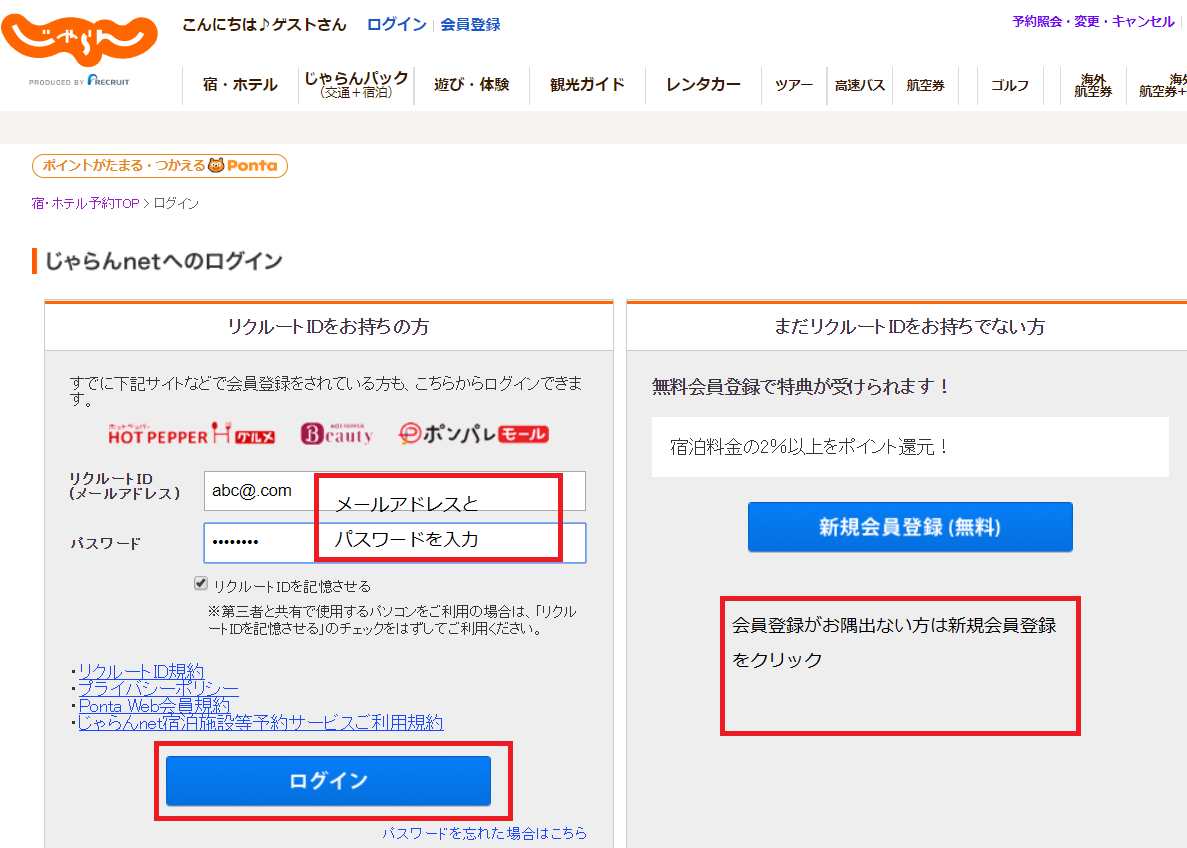Click the パスワード input field

click(394, 542)
